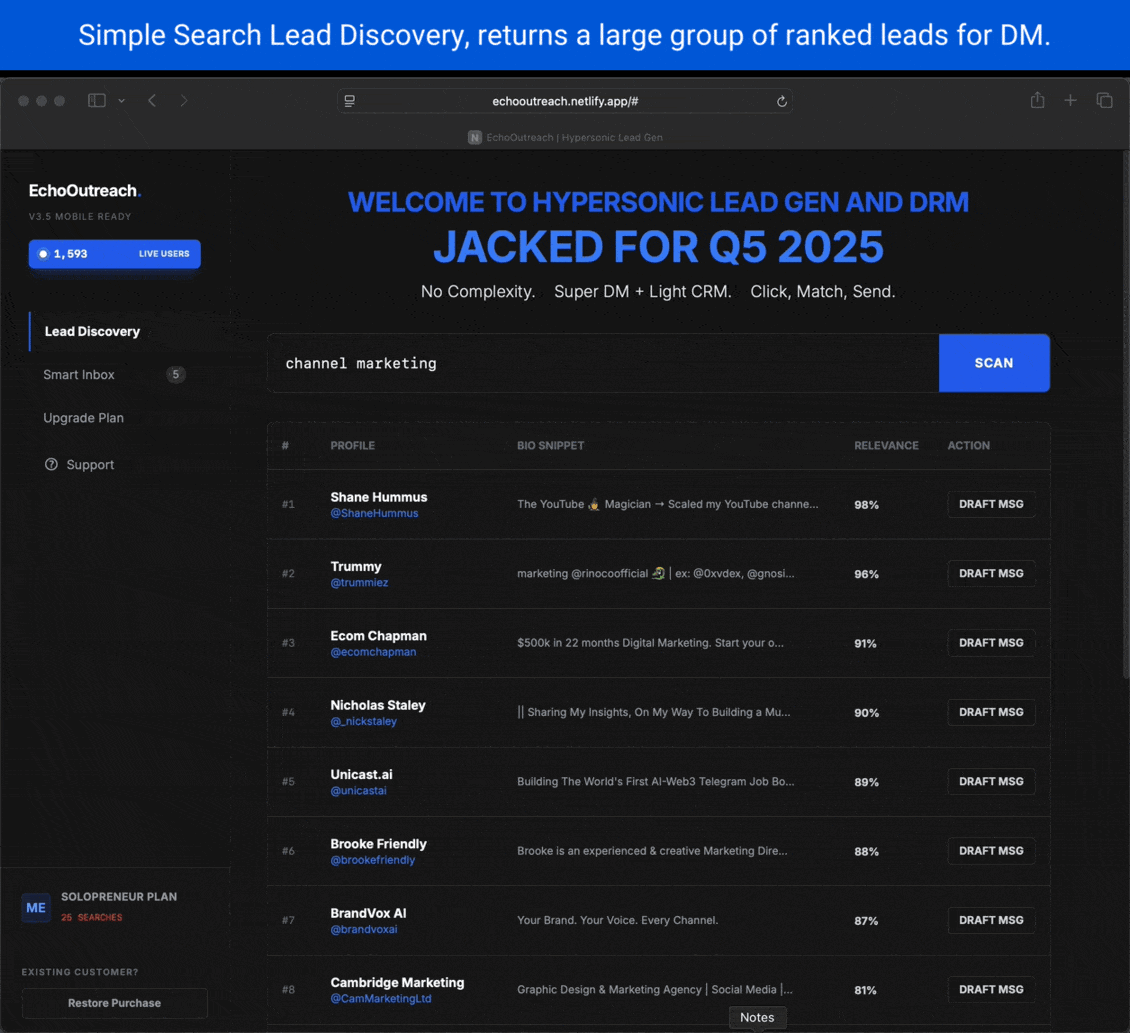This screenshot has width=1130, height=1033.
Task: Click the ACTION column header
Action: point(969,445)
